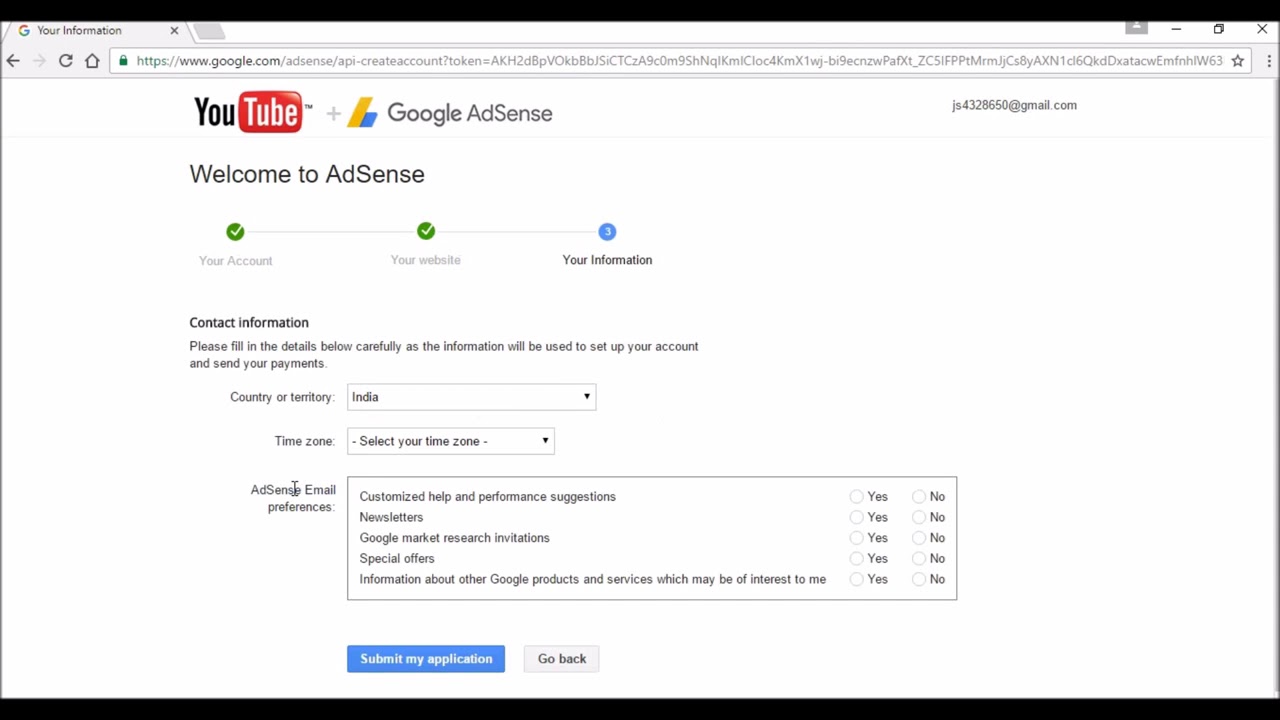Select Yes for other Google products information
The image size is (1280, 720).
(856, 579)
